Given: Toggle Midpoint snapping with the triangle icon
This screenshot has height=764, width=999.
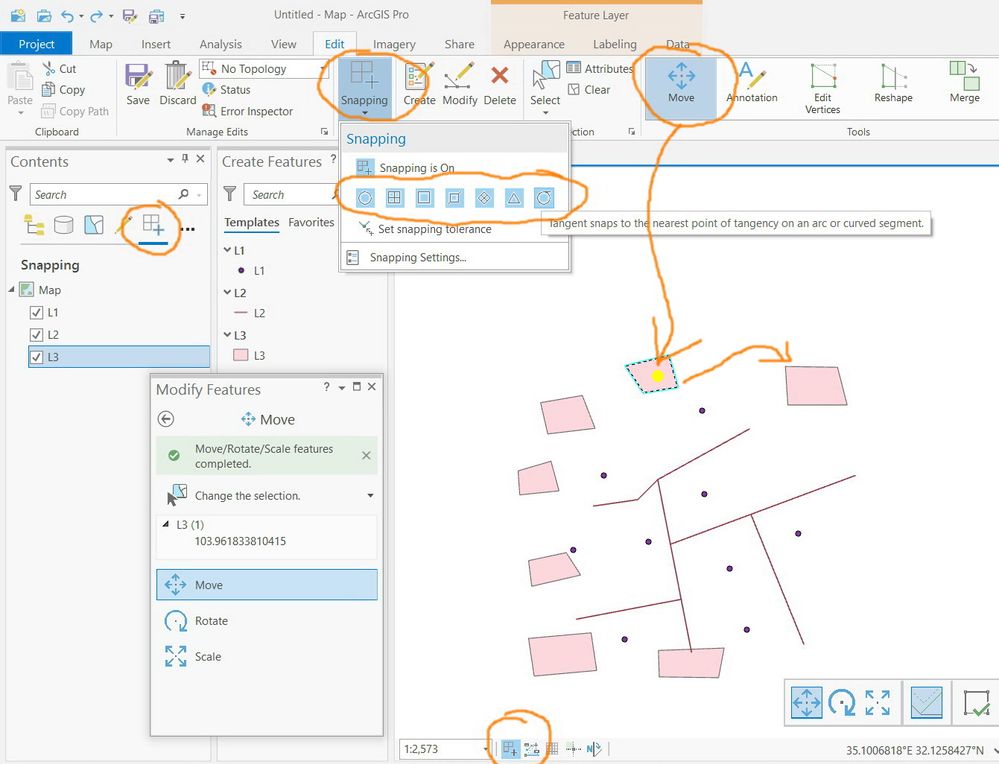Looking at the screenshot, I should (514, 198).
